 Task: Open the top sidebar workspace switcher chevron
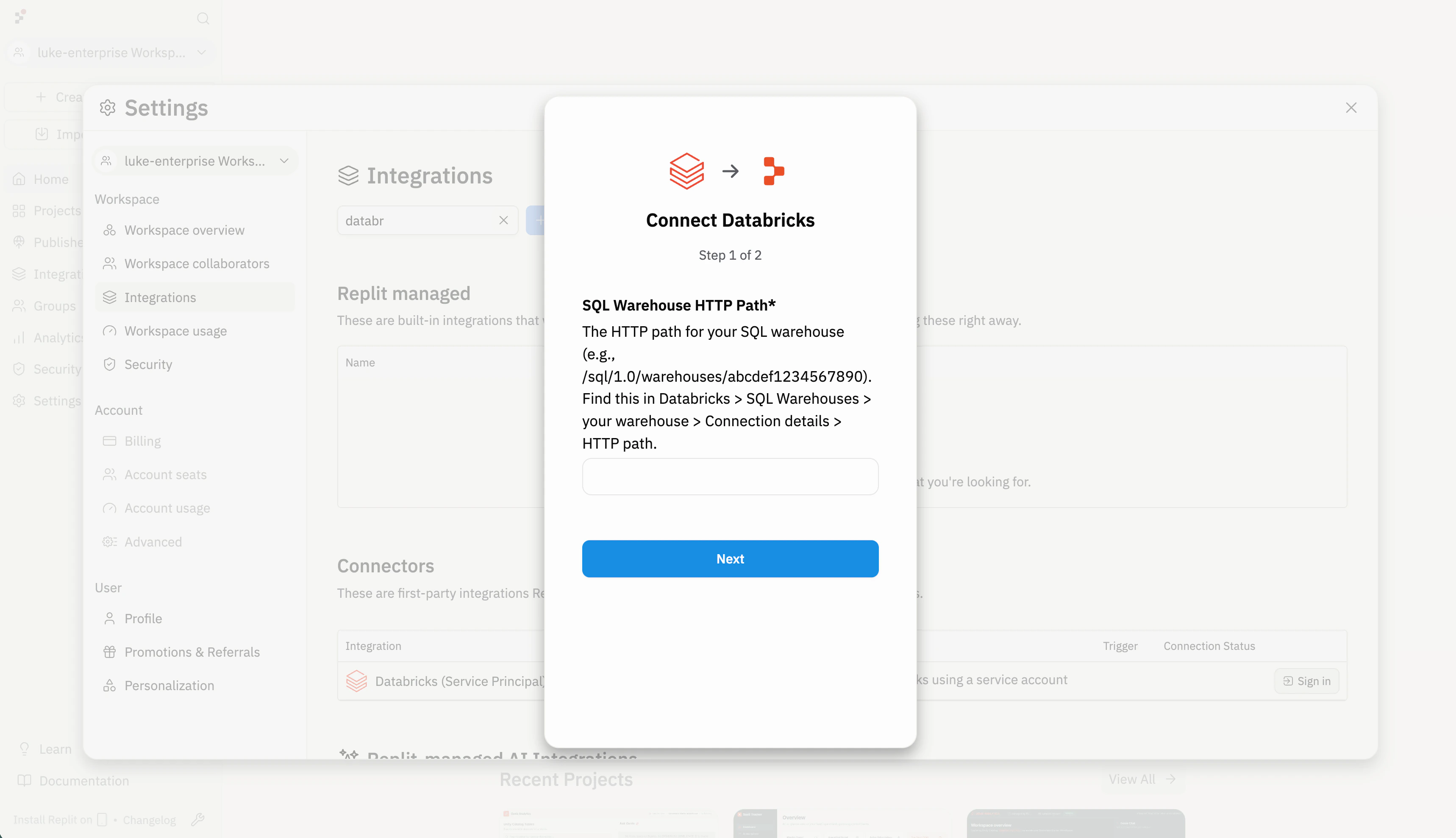point(201,53)
